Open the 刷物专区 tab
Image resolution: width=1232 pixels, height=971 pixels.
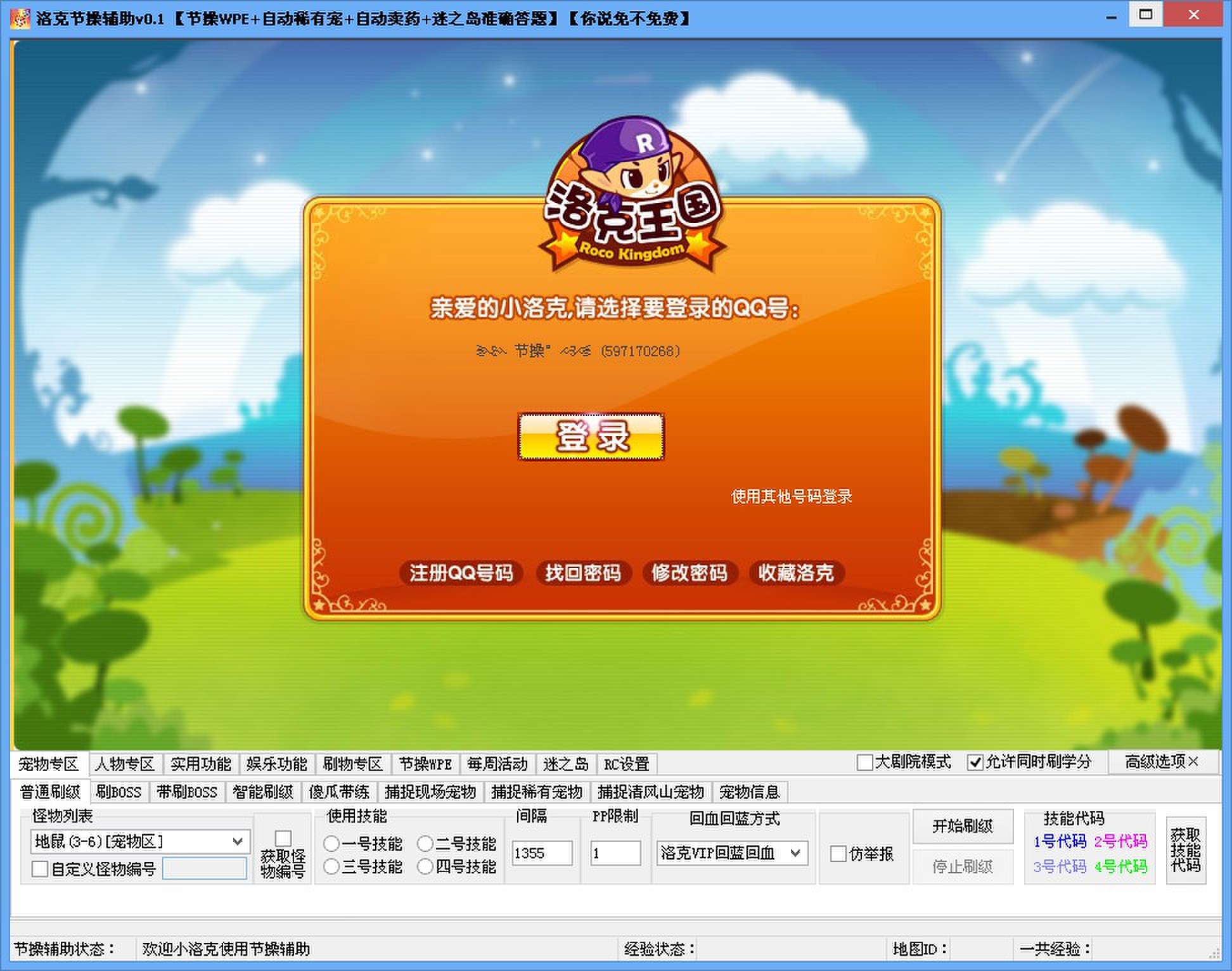click(353, 764)
